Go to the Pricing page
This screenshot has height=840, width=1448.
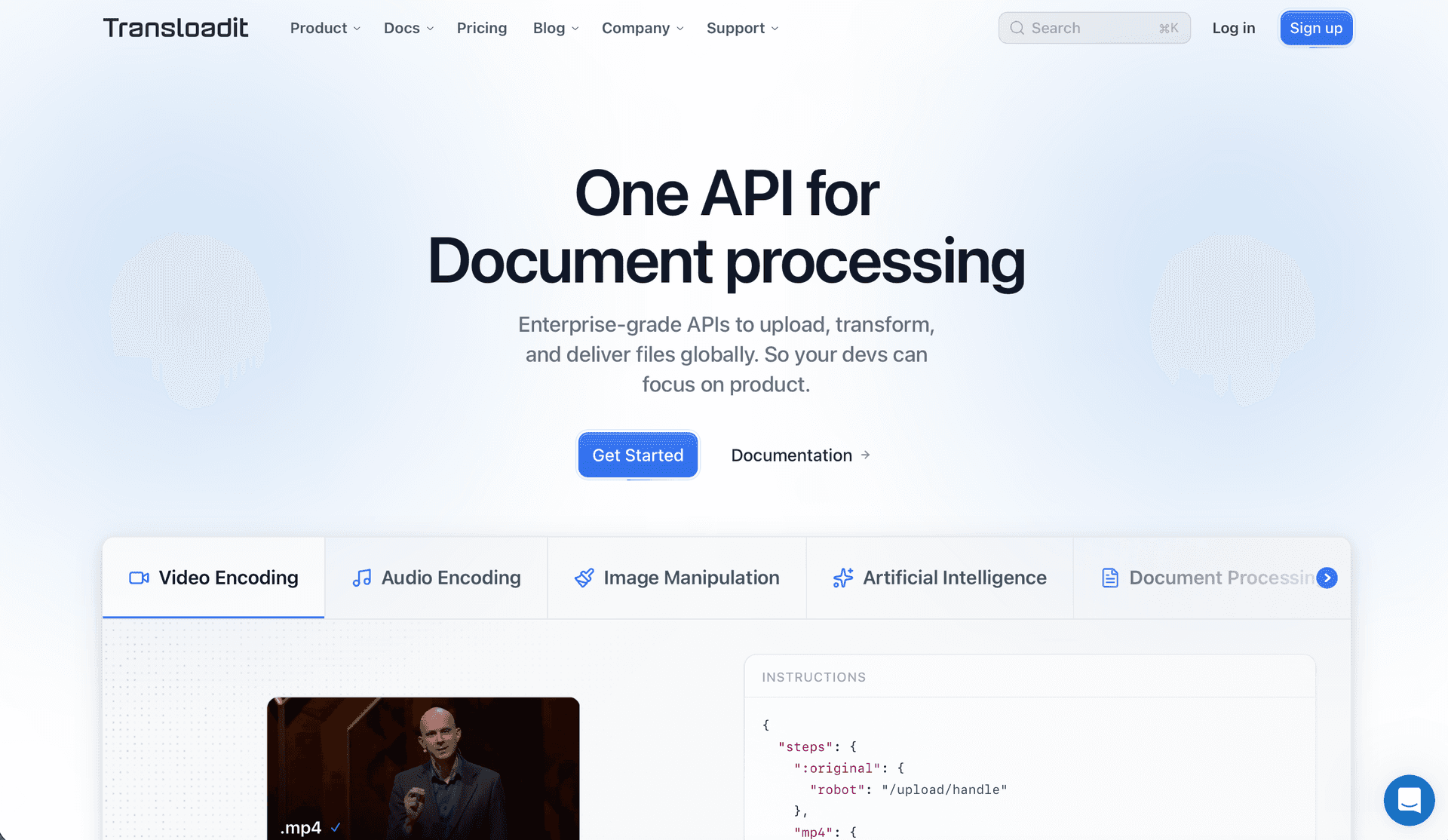(x=481, y=28)
